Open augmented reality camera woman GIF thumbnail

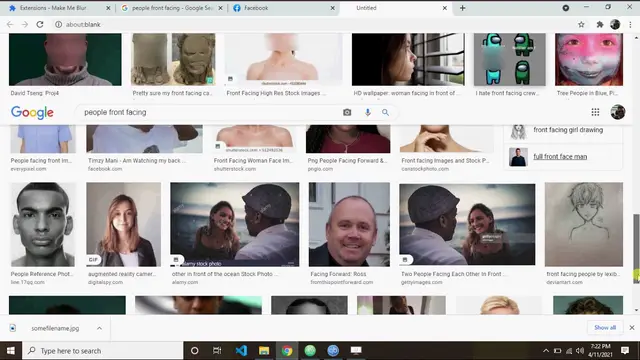(123, 224)
